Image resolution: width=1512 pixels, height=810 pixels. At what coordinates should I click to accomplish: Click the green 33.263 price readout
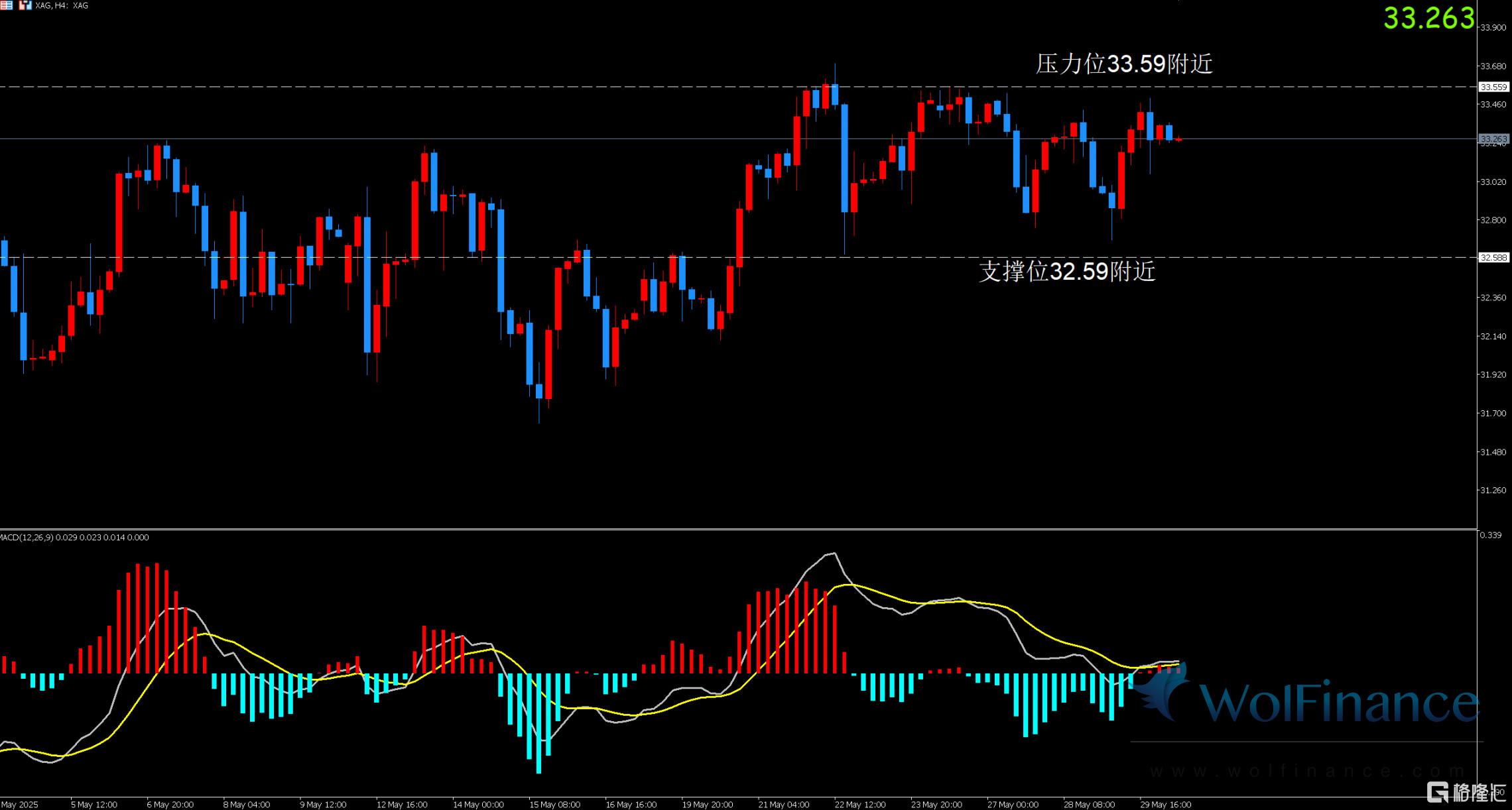point(1428,18)
